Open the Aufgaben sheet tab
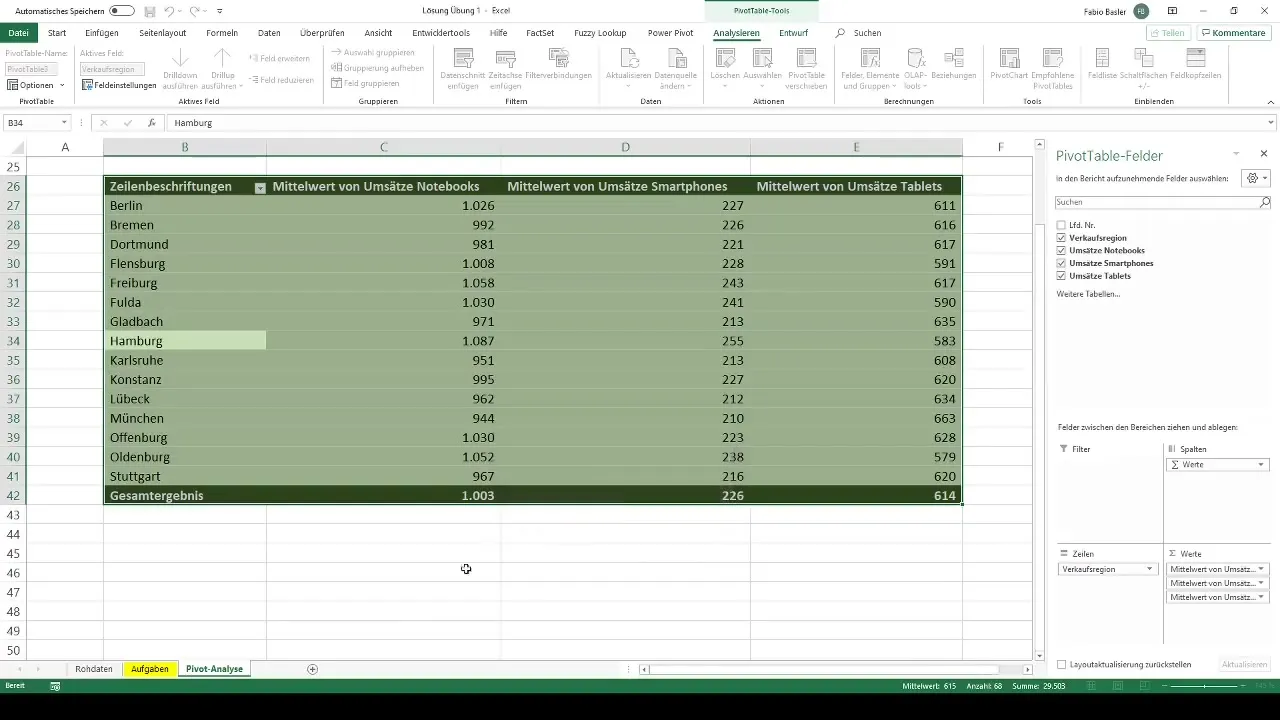 [150, 669]
